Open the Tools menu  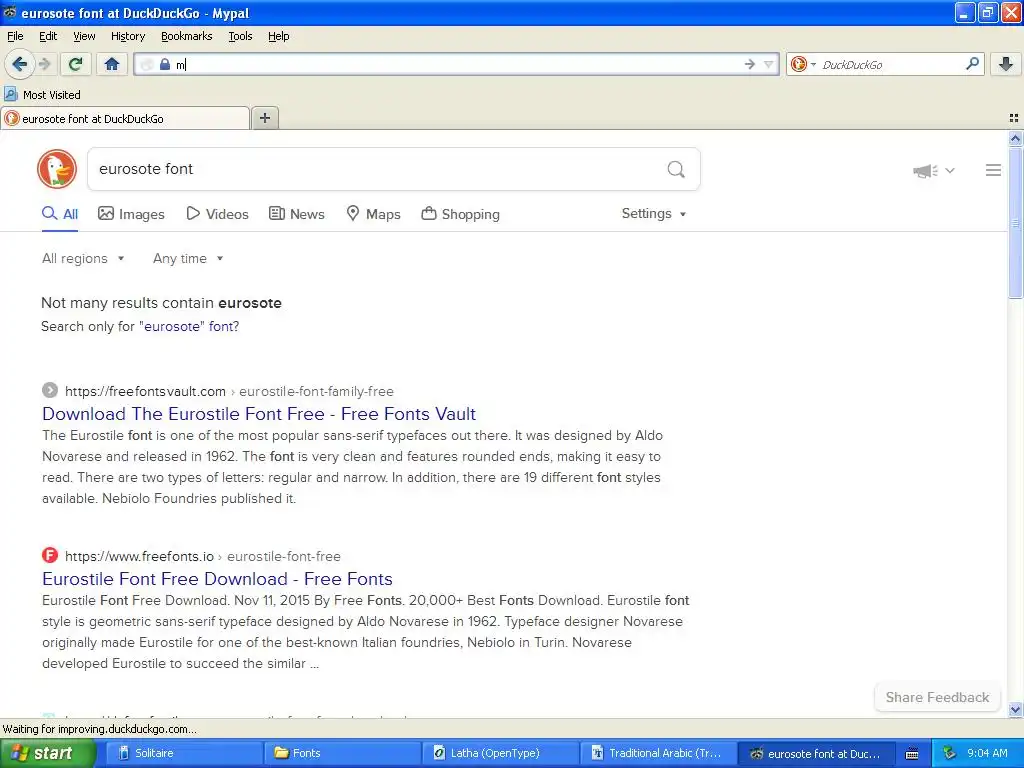(240, 36)
